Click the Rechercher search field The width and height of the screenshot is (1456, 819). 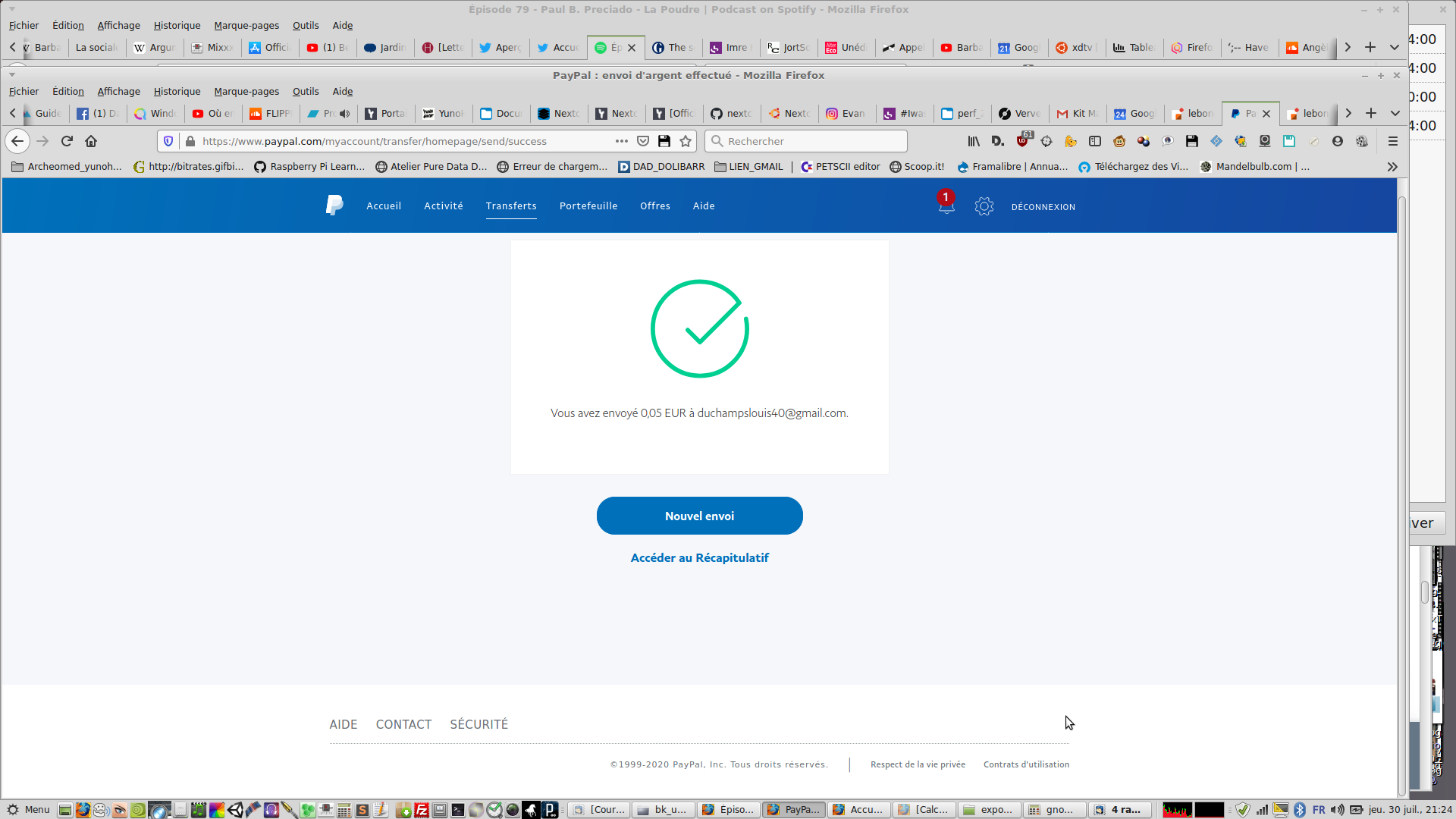coord(811,141)
